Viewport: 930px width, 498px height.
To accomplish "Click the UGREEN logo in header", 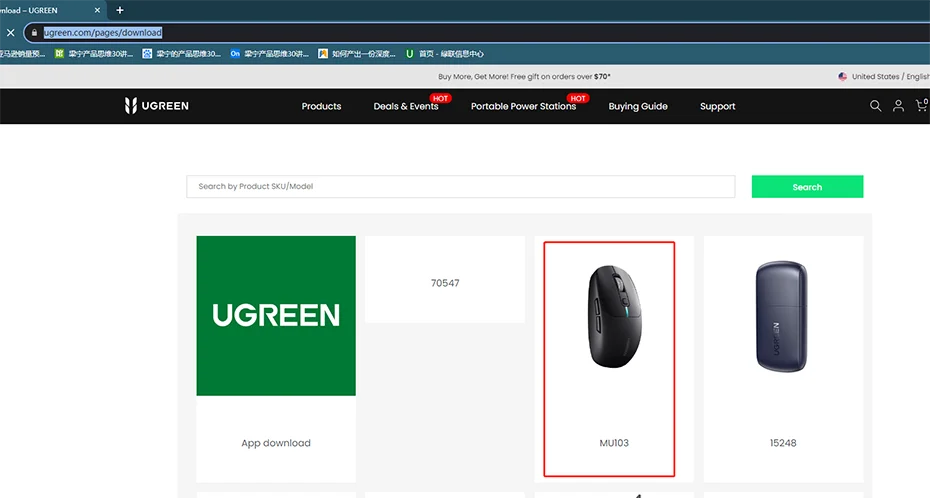I will click(157, 106).
